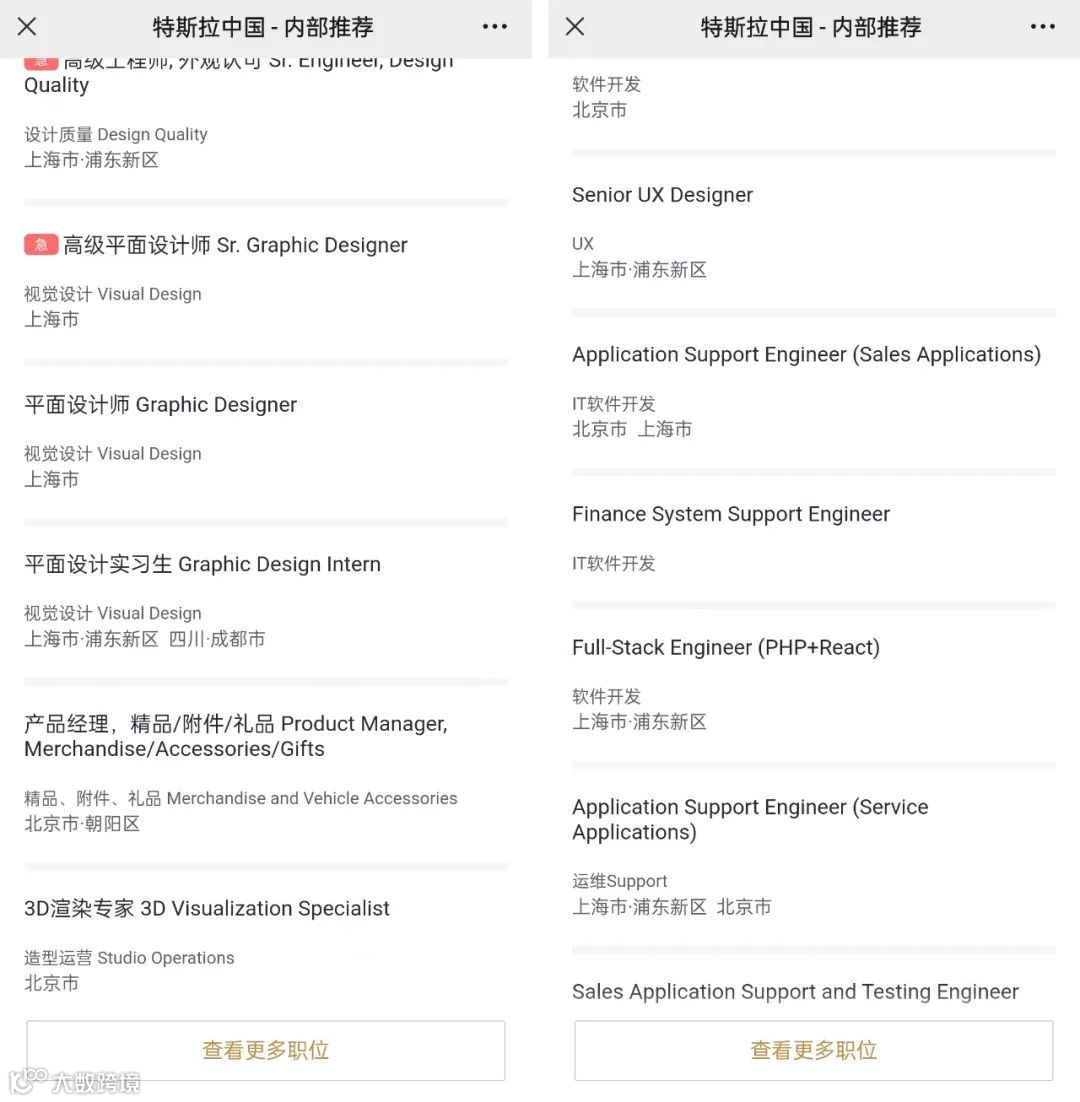1080x1102 pixels.
Task: Click 上海市·浦东新区 under Full-Stack Engineer
Action: tap(639, 722)
